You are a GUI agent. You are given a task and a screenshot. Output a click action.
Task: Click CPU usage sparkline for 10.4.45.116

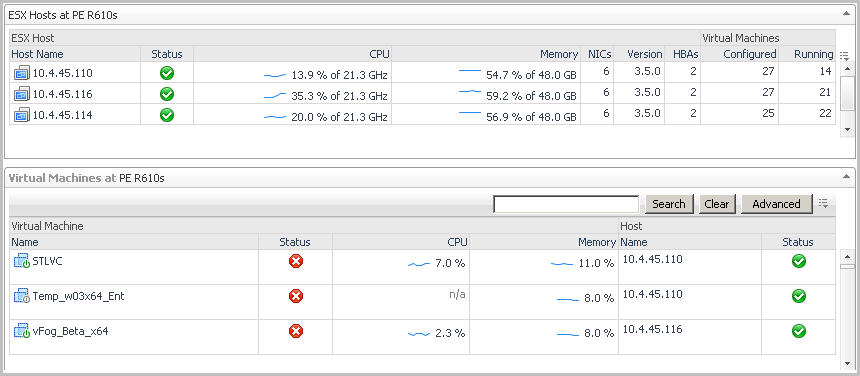point(275,96)
